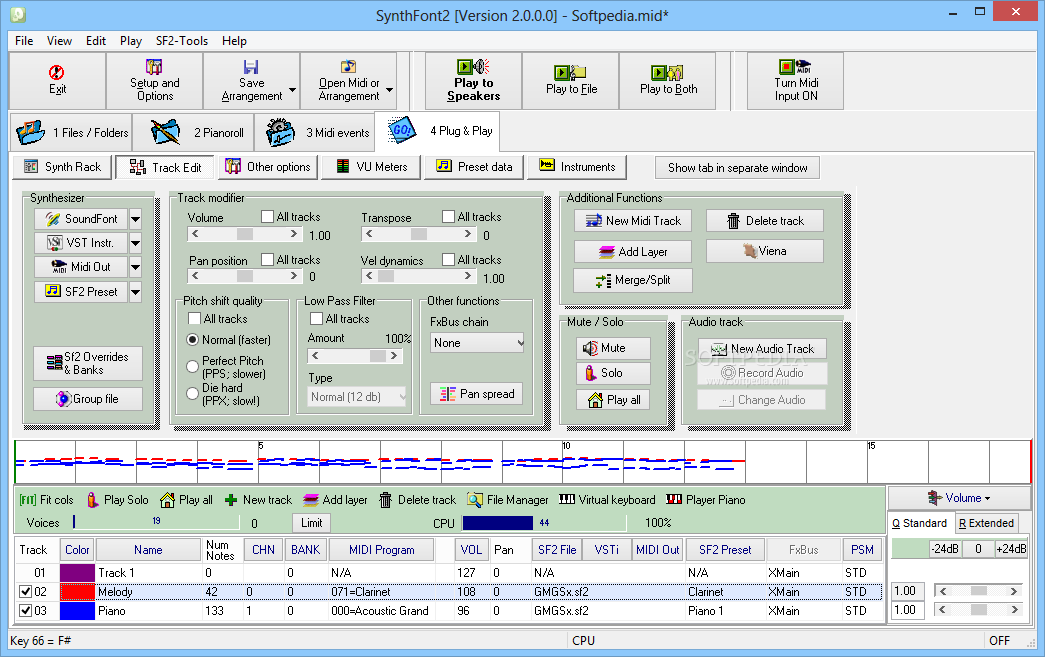This screenshot has width=1045, height=657.
Task: Uncheck the Melody track 02 checkbox
Action: pos(25,592)
